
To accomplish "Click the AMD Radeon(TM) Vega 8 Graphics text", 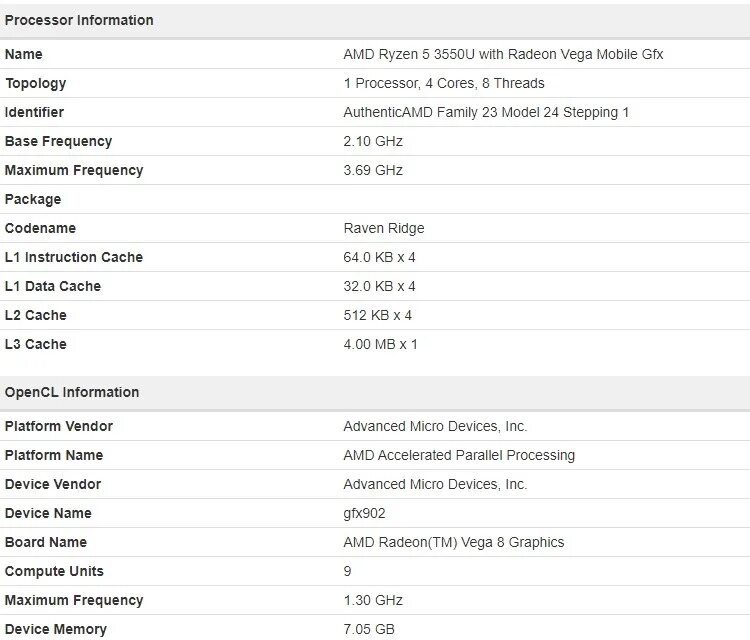I will (x=453, y=542).
